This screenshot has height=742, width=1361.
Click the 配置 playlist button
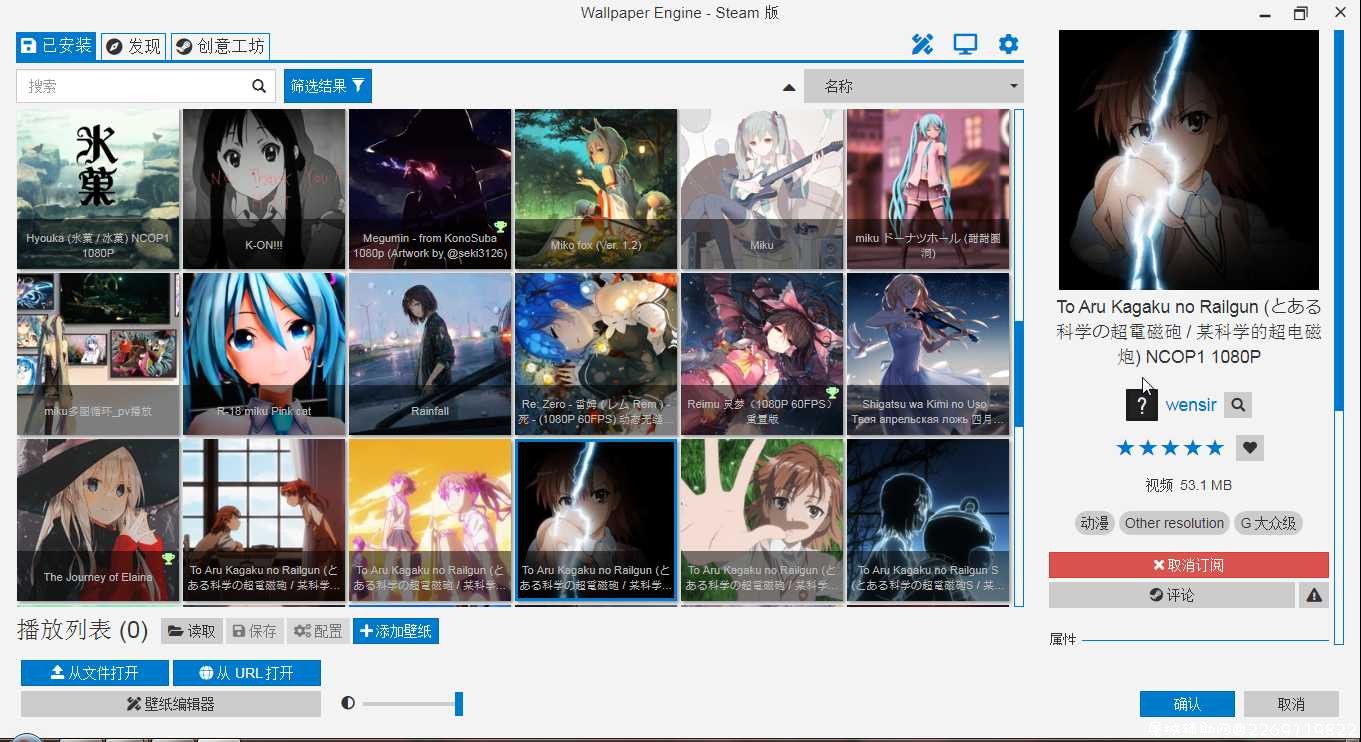[x=318, y=631]
